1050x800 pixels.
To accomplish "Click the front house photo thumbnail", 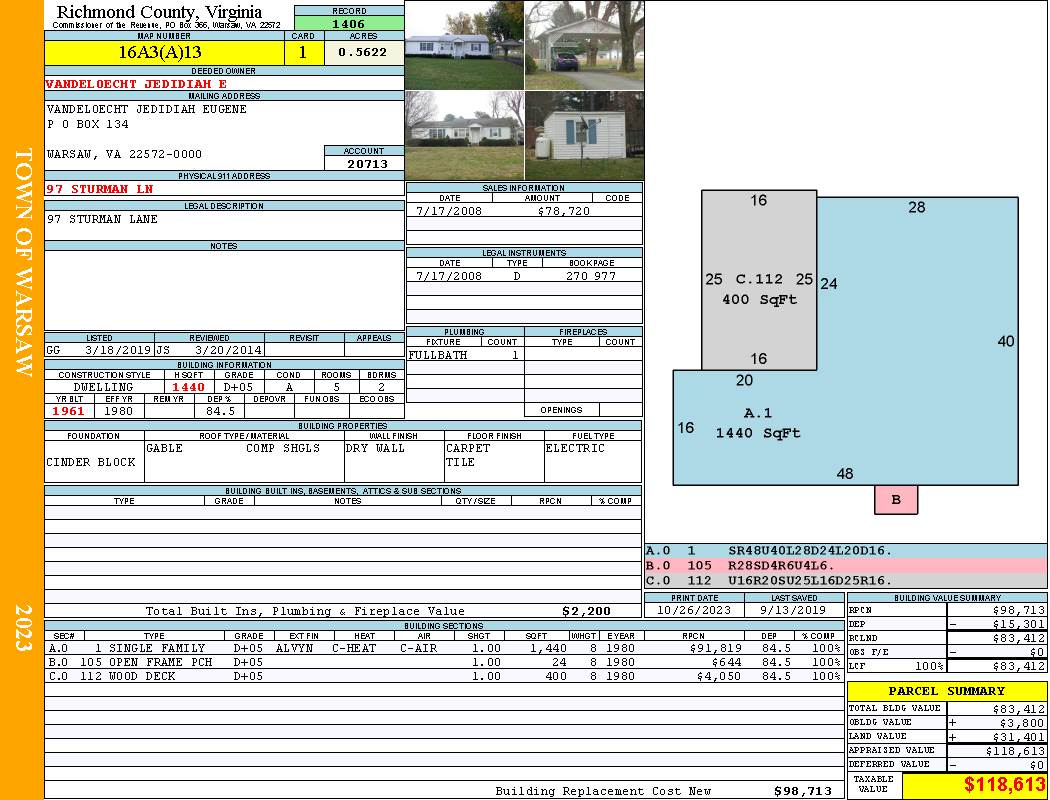I will (x=464, y=45).
